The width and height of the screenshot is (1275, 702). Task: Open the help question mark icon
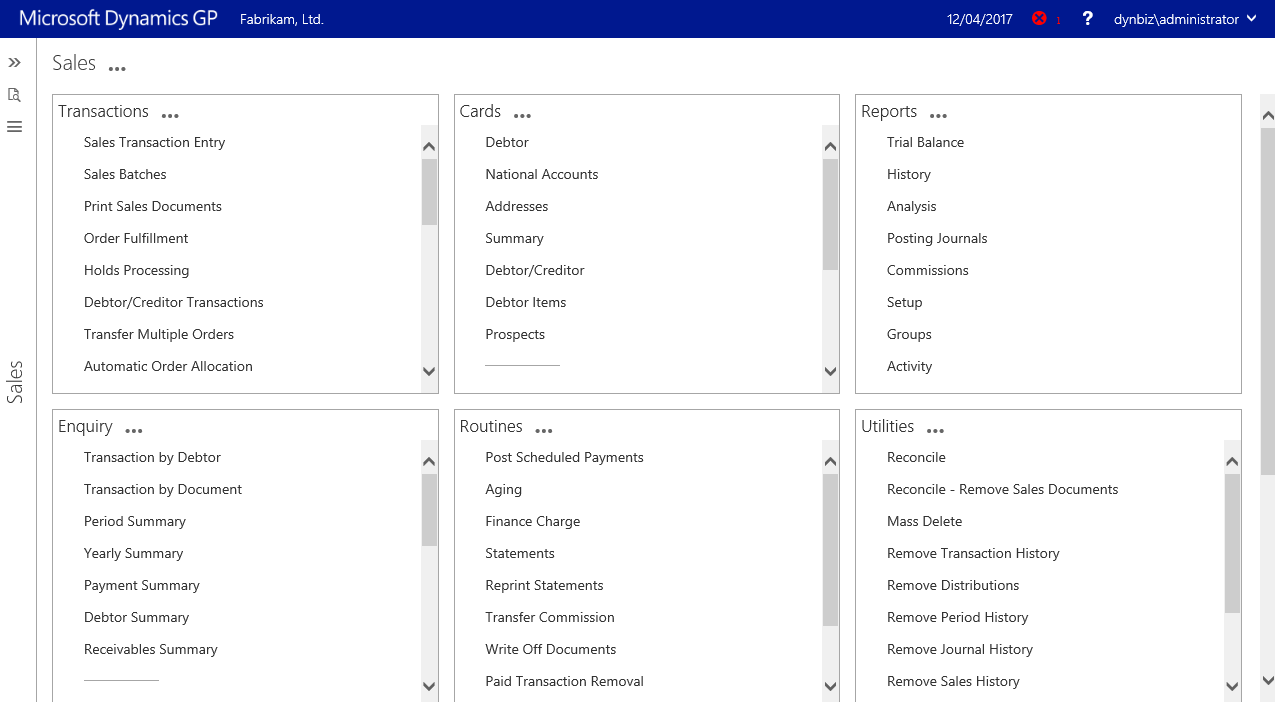1088,19
